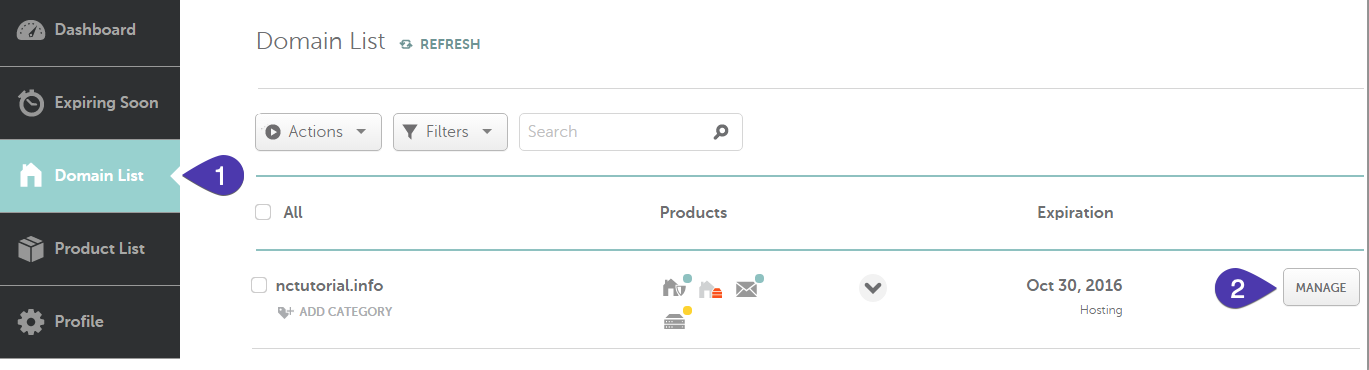This screenshot has height=370, width=1369.
Task: Click the Profile gear icon
Action: [x=31, y=322]
